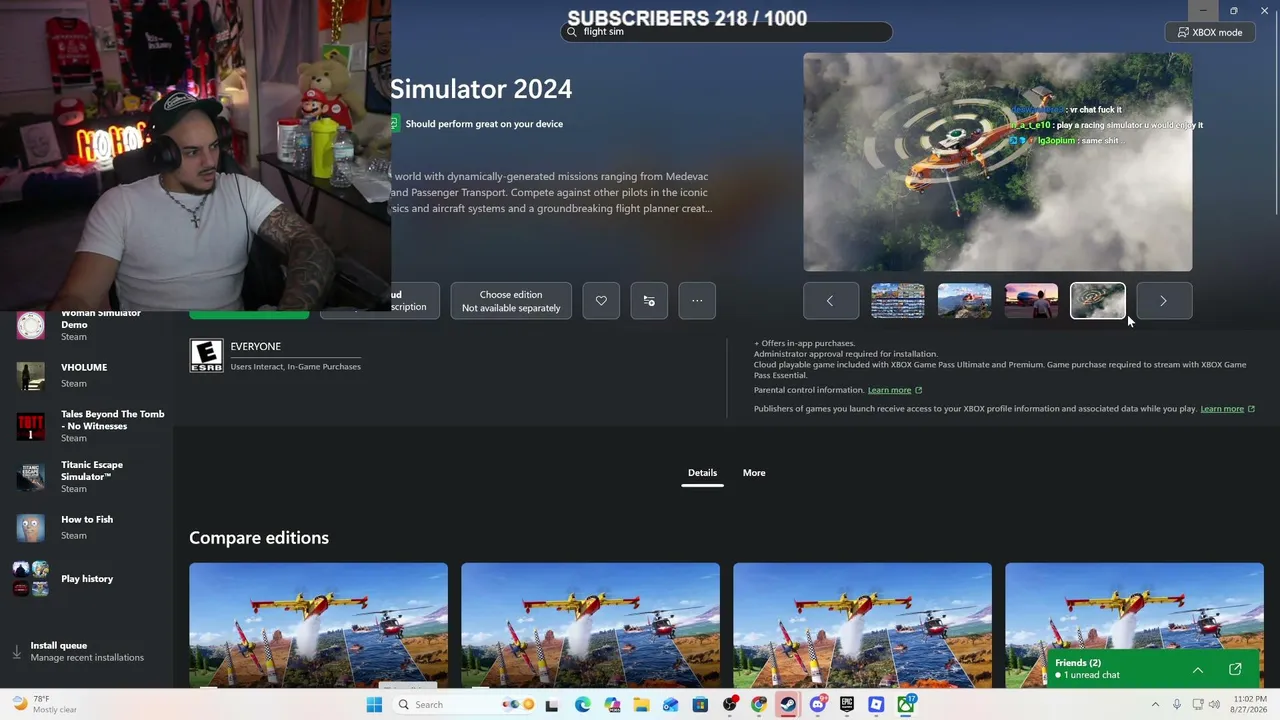Click 'Users Interact, In-Game Purchases' text

296,367
